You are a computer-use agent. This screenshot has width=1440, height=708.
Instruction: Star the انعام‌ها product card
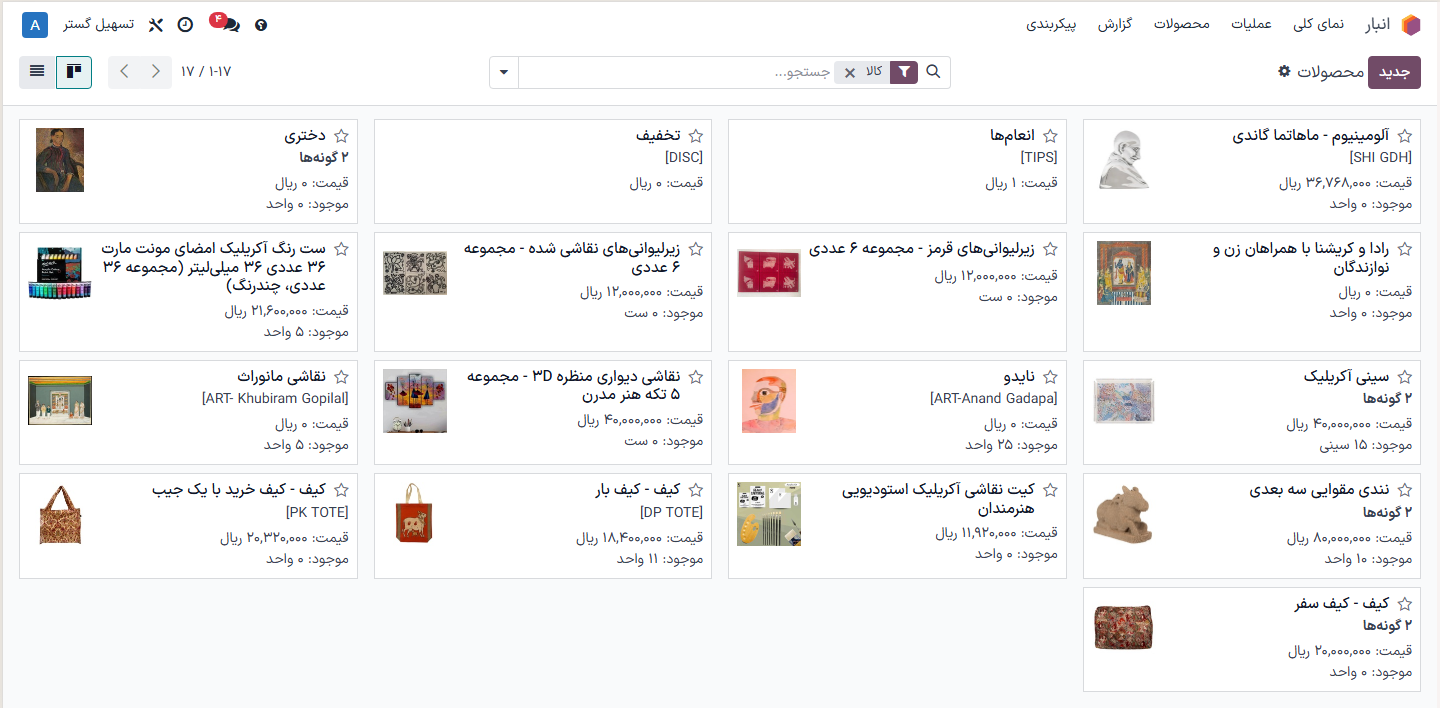pos(1049,135)
